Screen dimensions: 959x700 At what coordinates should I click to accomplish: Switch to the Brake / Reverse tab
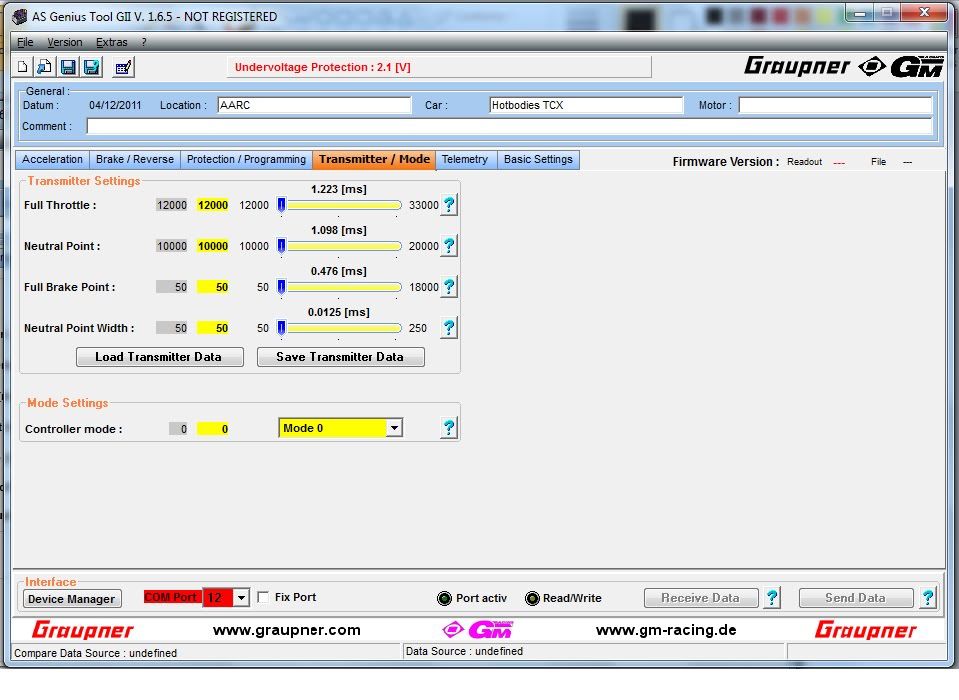pos(135,160)
